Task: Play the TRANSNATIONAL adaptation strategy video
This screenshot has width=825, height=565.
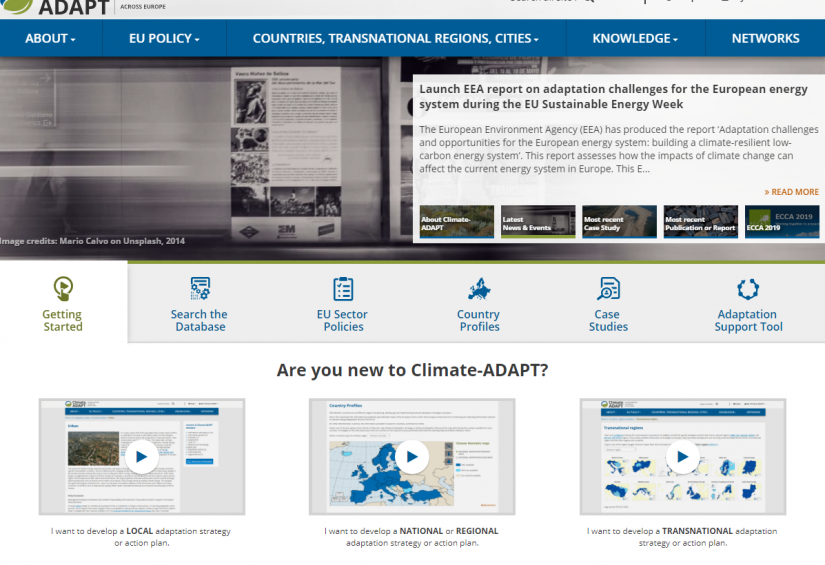Action: coord(682,457)
